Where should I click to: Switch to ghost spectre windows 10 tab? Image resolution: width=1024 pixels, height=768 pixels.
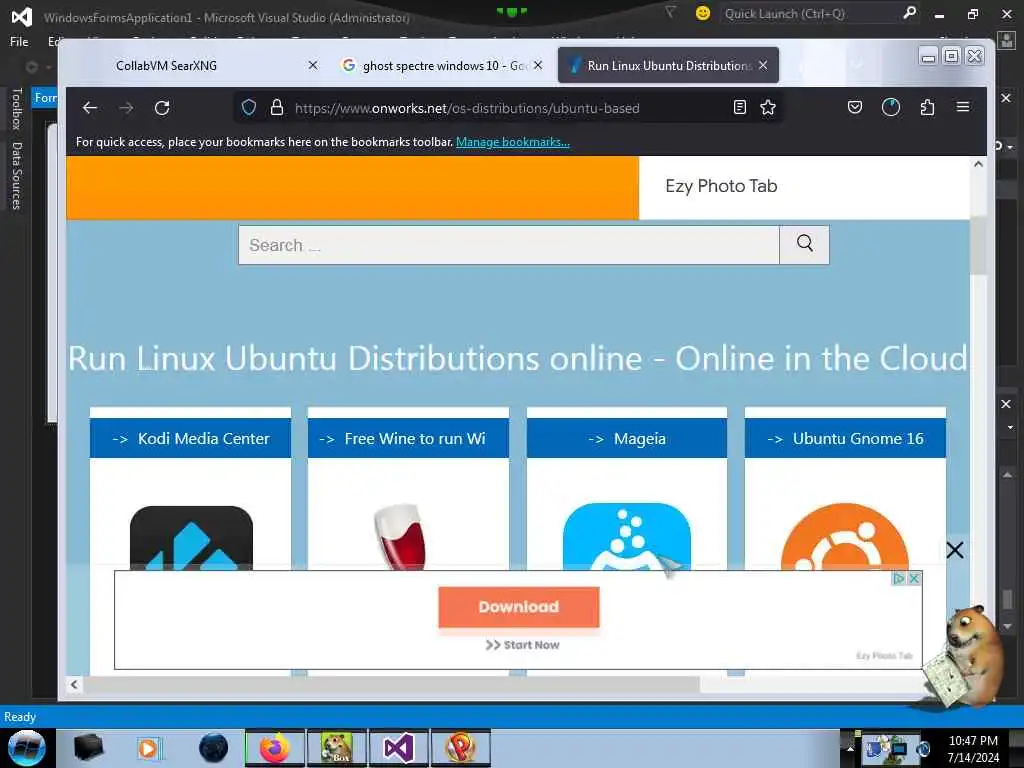click(x=441, y=65)
